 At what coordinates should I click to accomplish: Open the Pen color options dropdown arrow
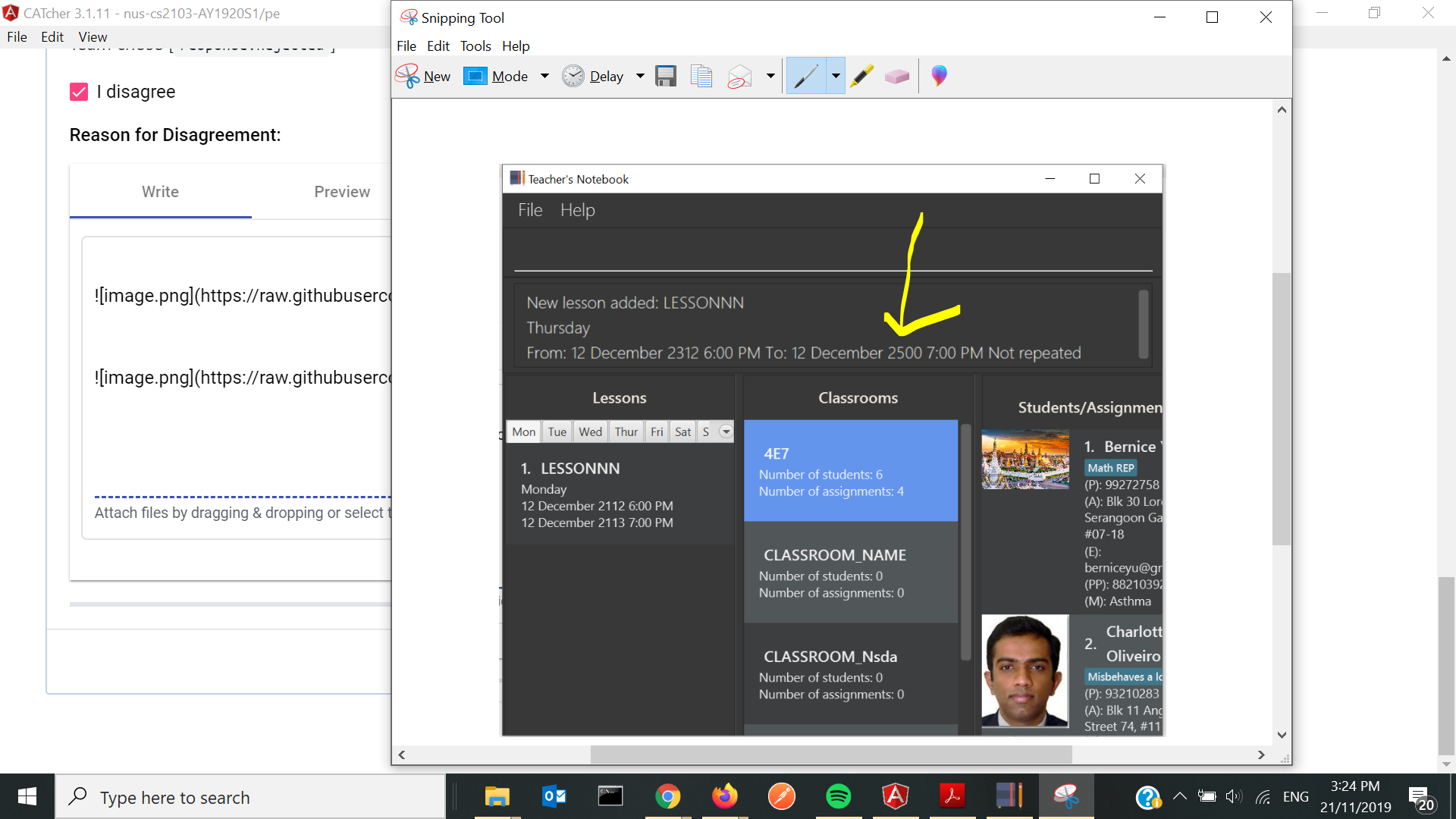pyautogui.click(x=836, y=76)
